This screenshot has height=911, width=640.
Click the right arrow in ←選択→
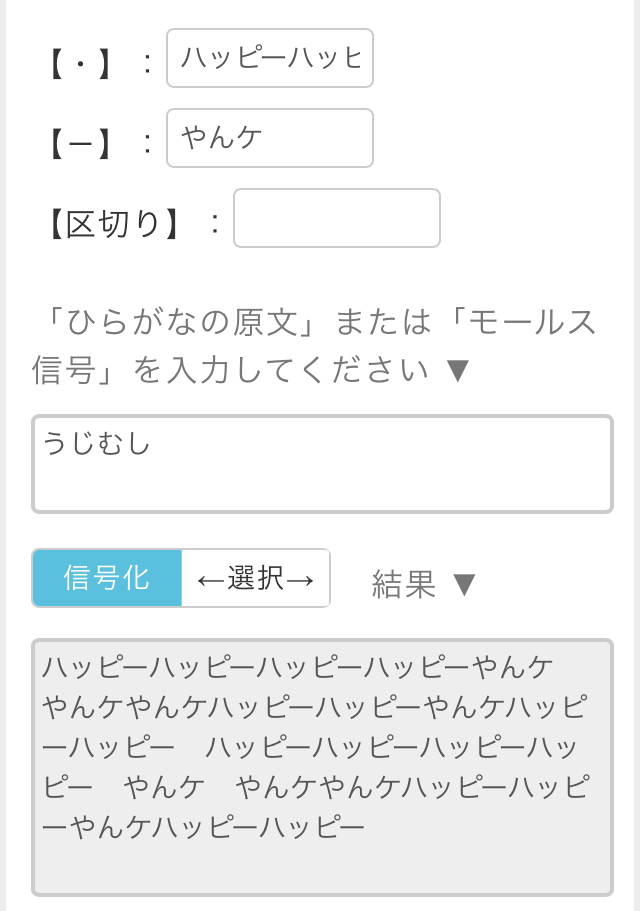(301, 578)
